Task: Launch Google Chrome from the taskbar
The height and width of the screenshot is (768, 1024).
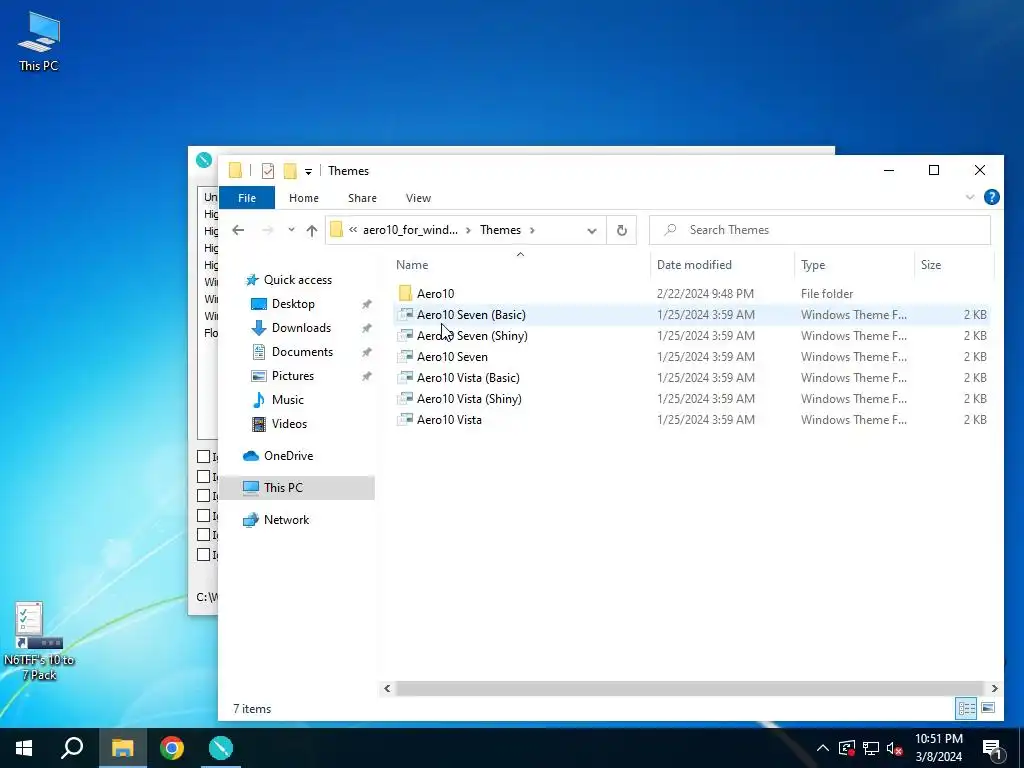Action: [x=172, y=748]
